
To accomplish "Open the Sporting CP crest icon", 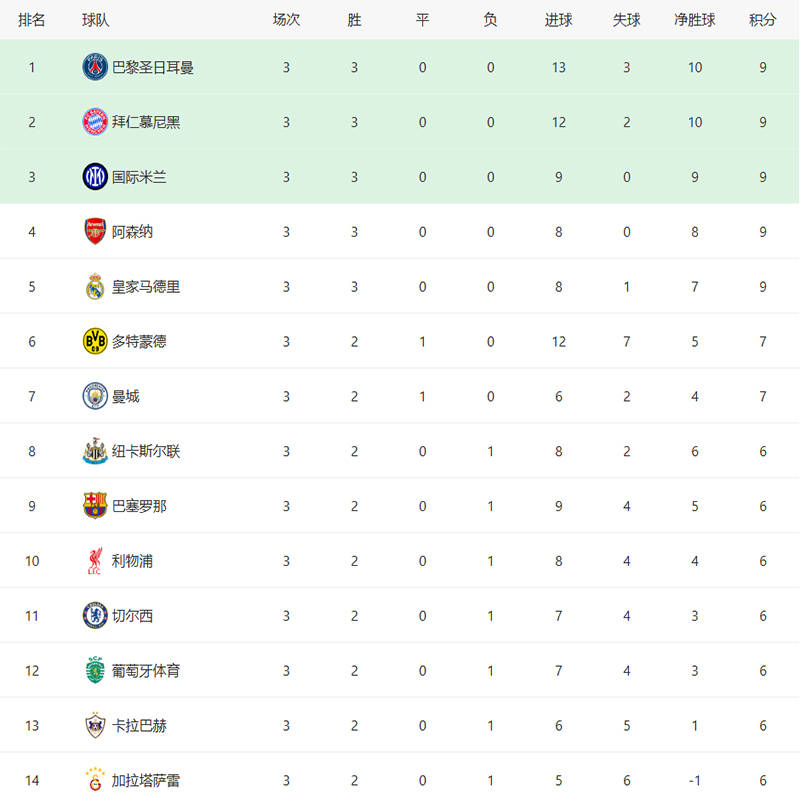I will click(95, 671).
